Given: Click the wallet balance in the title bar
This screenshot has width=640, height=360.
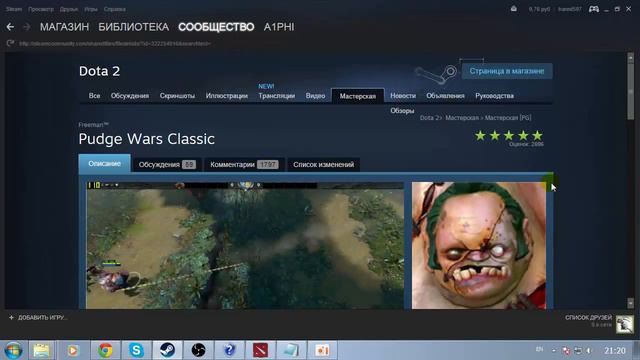Looking at the screenshot, I should 539,9.
